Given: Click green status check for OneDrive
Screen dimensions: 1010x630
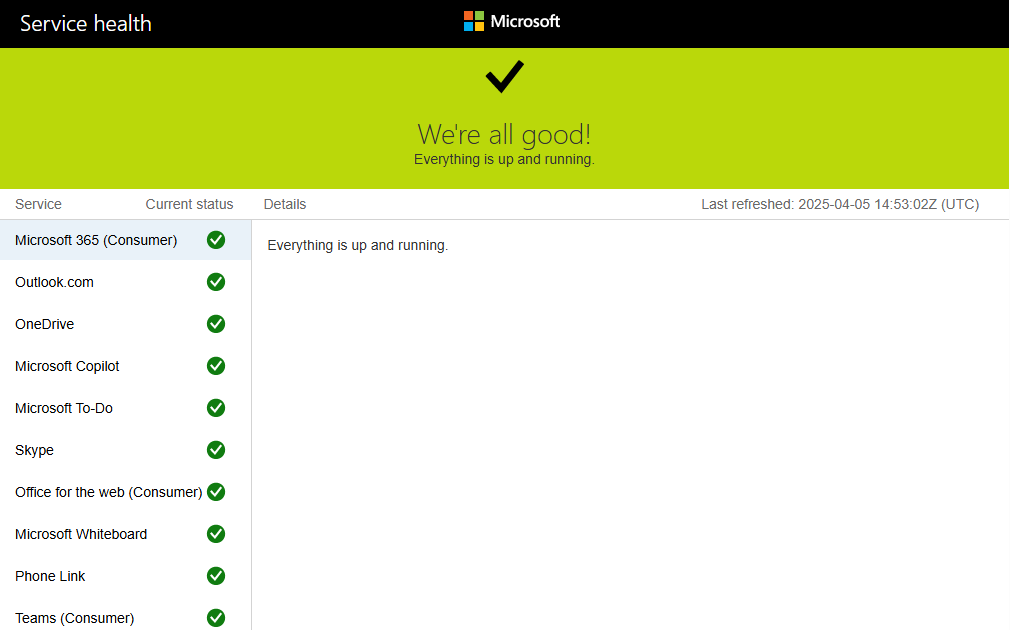Looking at the screenshot, I should [216, 324].
